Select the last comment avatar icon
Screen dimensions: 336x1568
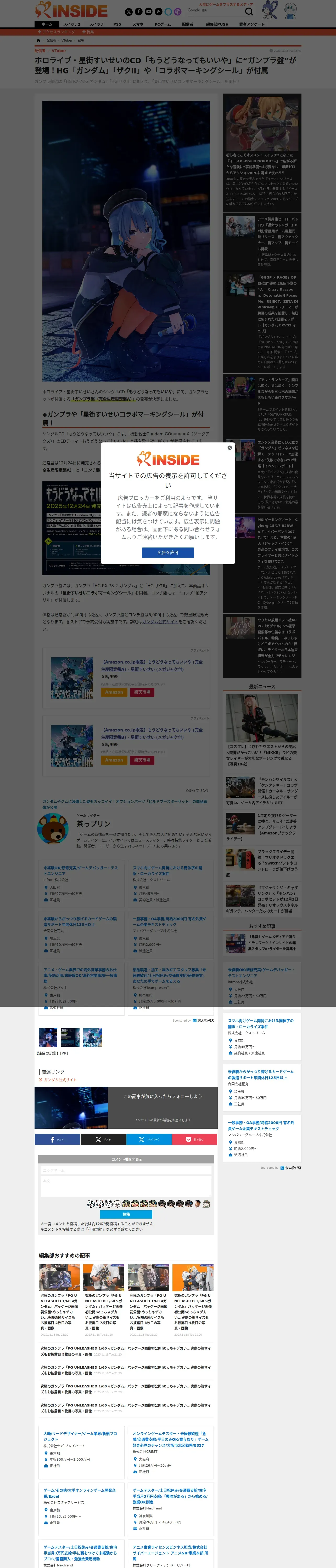point(206,1204)
